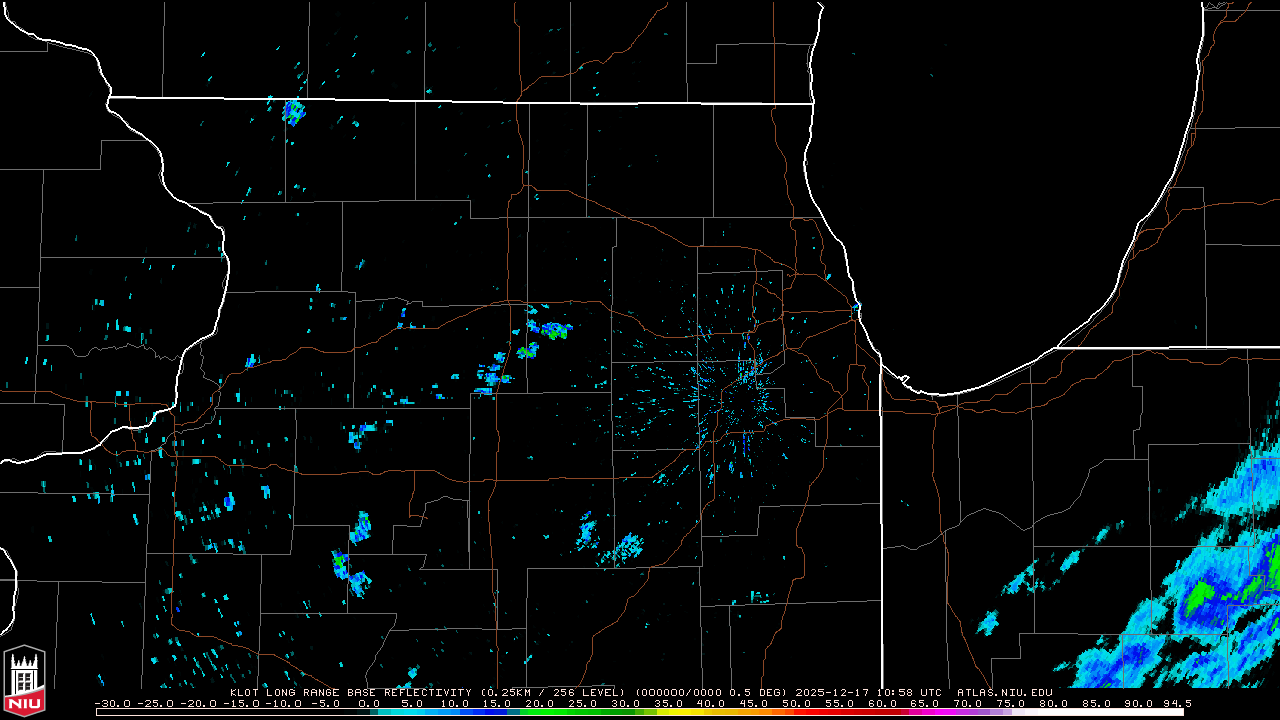
Task: Click the NIU logo
Action: click(24, 683)
